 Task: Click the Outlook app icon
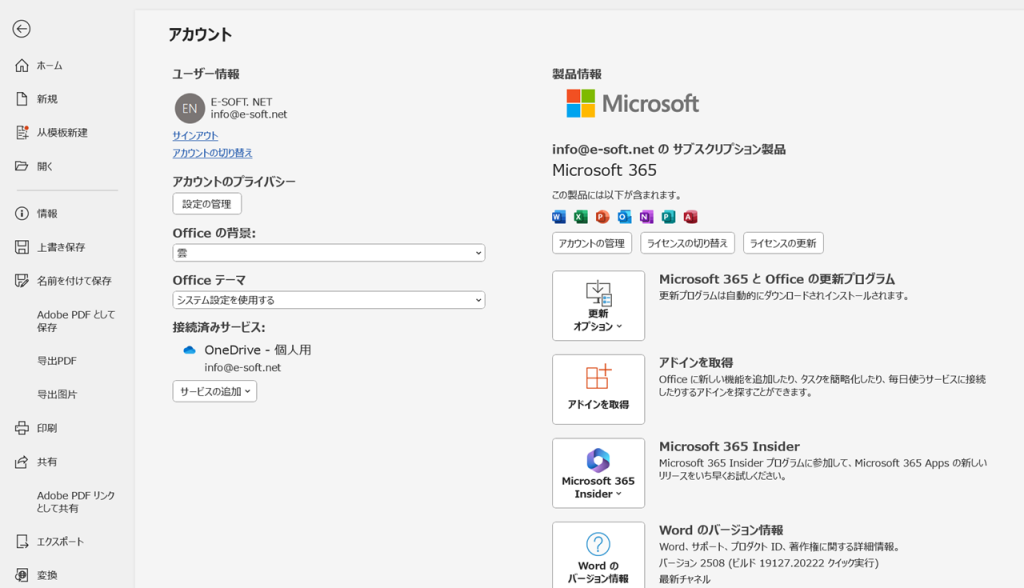click(624, 217)
